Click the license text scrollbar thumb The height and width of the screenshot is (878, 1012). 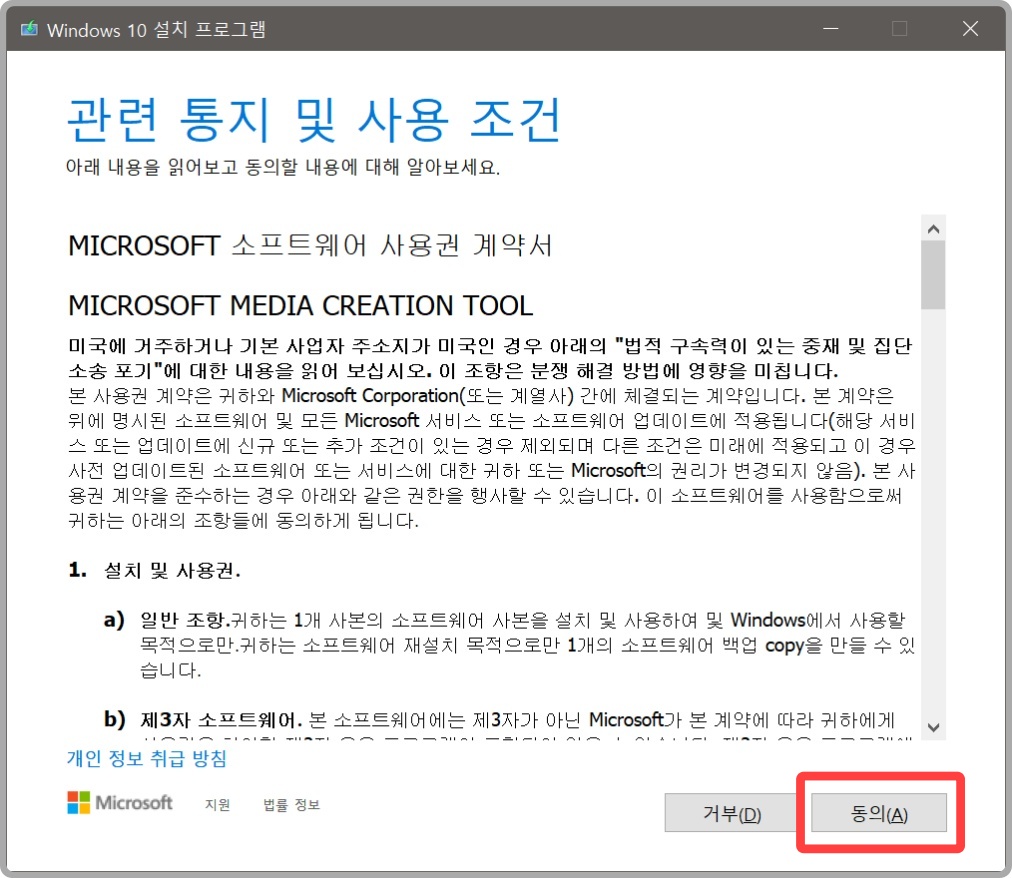tap(933, 275)
